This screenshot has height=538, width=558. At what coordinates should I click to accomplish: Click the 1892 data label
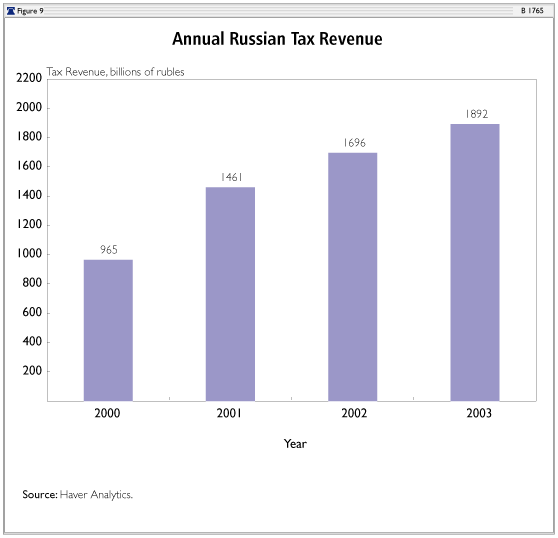tap(477, 114)
